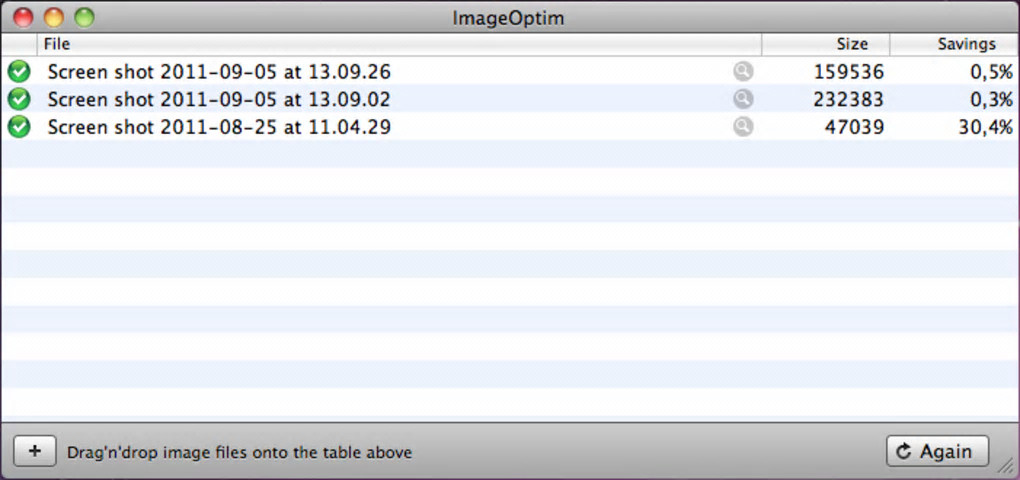Screen dimensions: 1020x480
Task: Select row Screen shot 2011-09-05 at 13.09.02
Action: click(x=219, y=100)
